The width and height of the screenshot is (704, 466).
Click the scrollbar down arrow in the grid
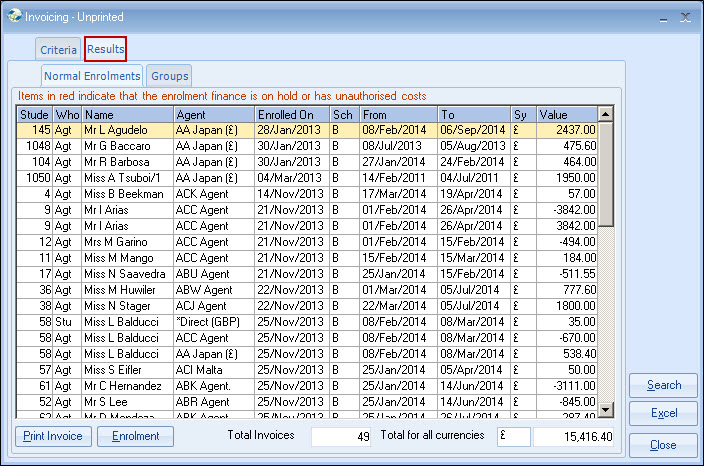coord(606,410)
